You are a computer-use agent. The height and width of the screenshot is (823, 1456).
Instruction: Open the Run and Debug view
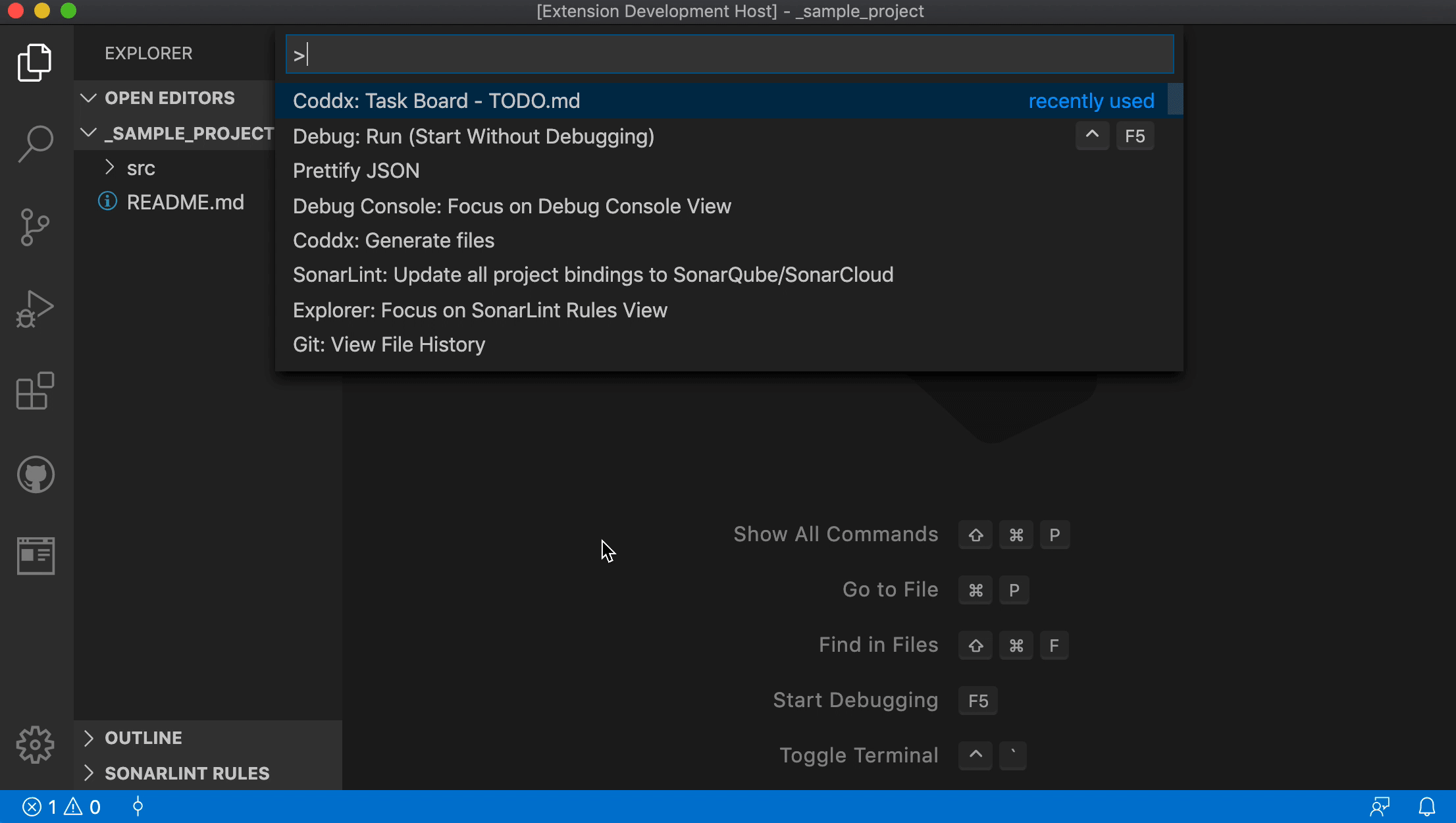35,309
